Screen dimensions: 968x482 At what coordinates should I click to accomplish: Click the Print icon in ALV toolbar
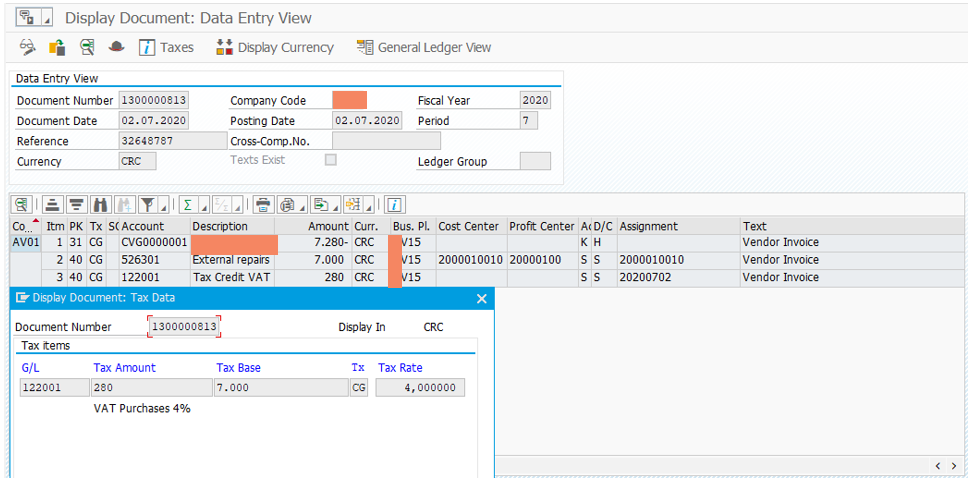(x=263, y=205)
